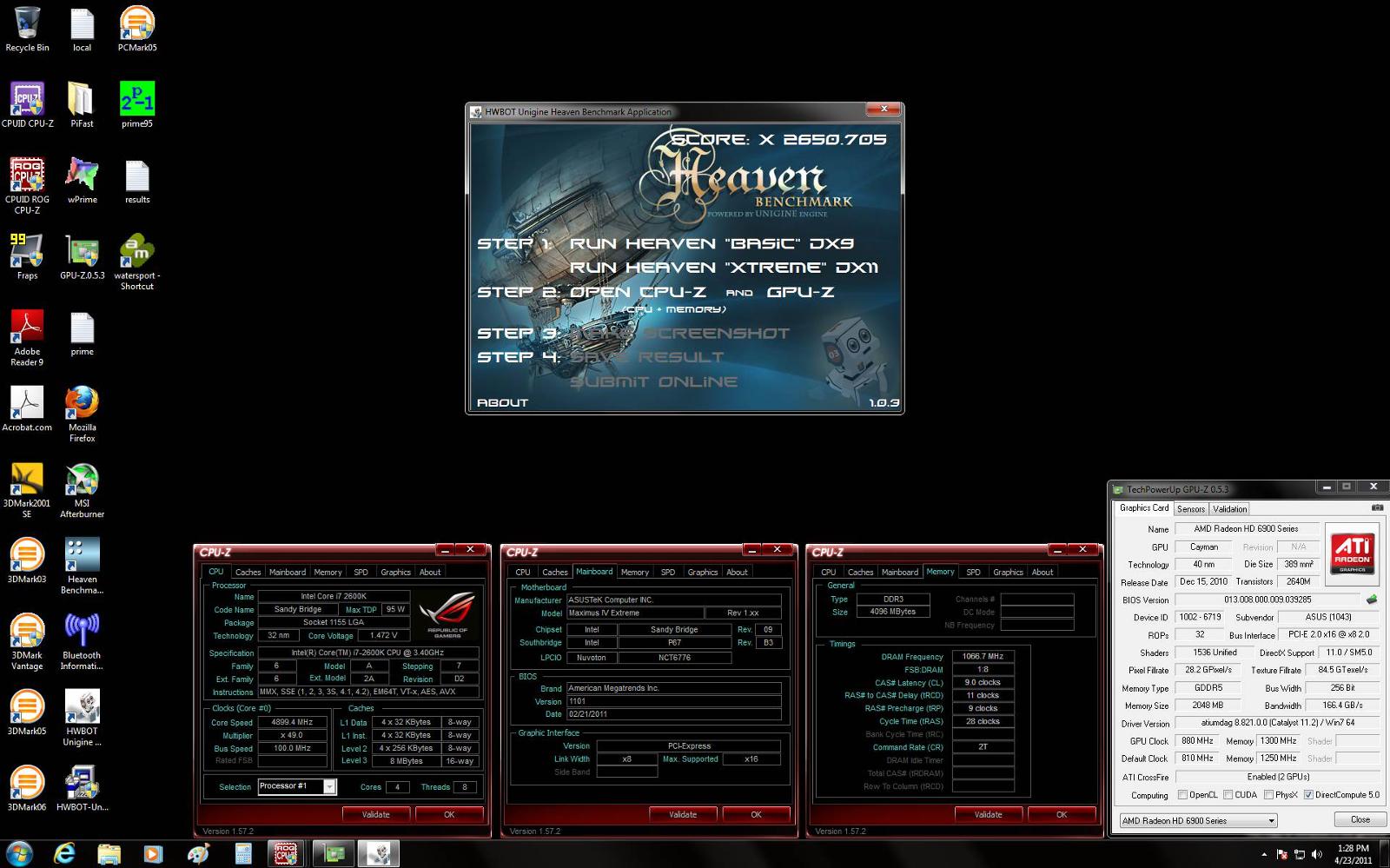1390x868 pixels.
Task: Open the local text file icon
Action: [x=82, y=29]
